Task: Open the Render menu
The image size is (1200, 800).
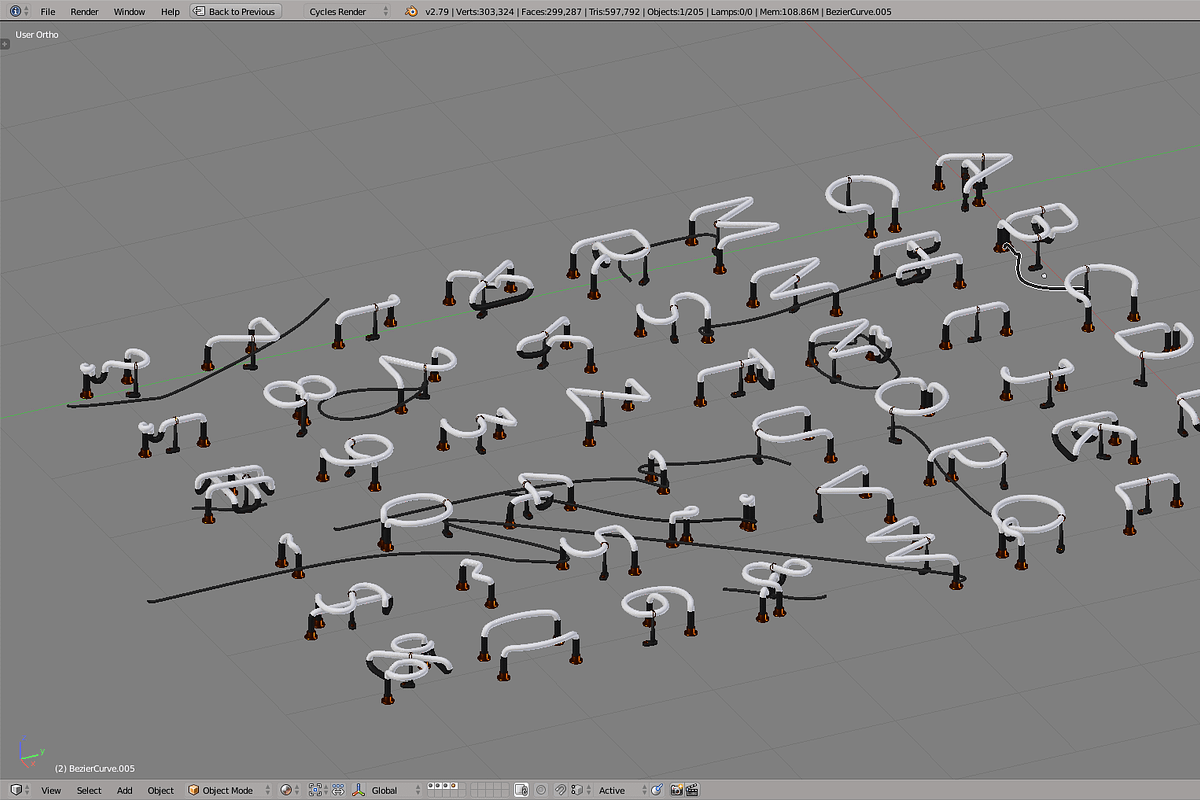Action: pos(84,11)
